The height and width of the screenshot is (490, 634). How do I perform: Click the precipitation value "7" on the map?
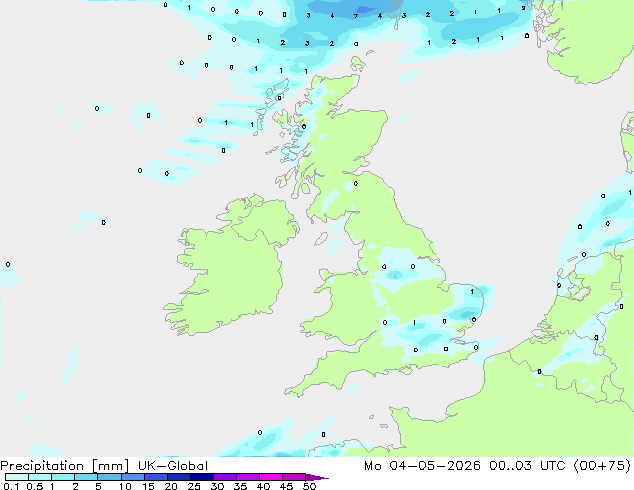356,16
